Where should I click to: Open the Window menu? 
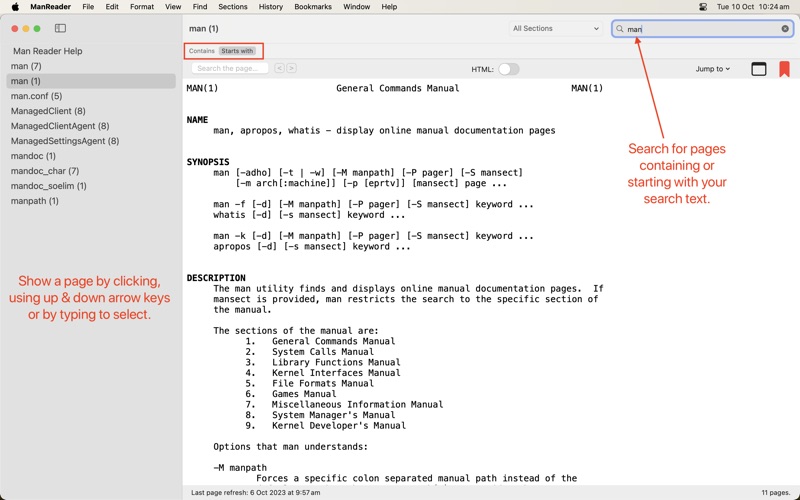tap(356, 7)
